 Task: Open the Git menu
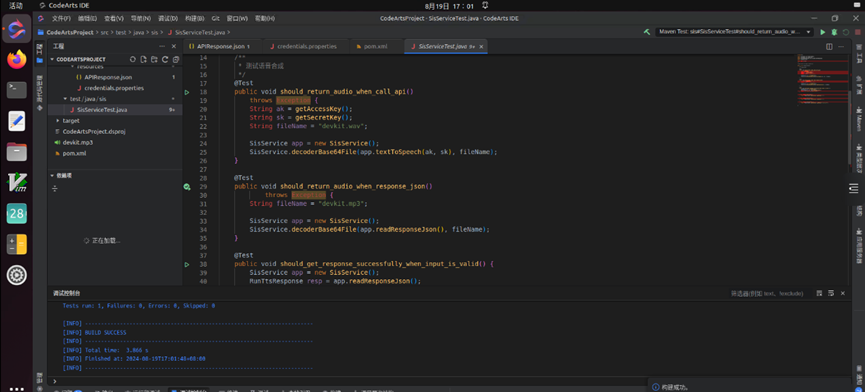click(x=215, y=18)
